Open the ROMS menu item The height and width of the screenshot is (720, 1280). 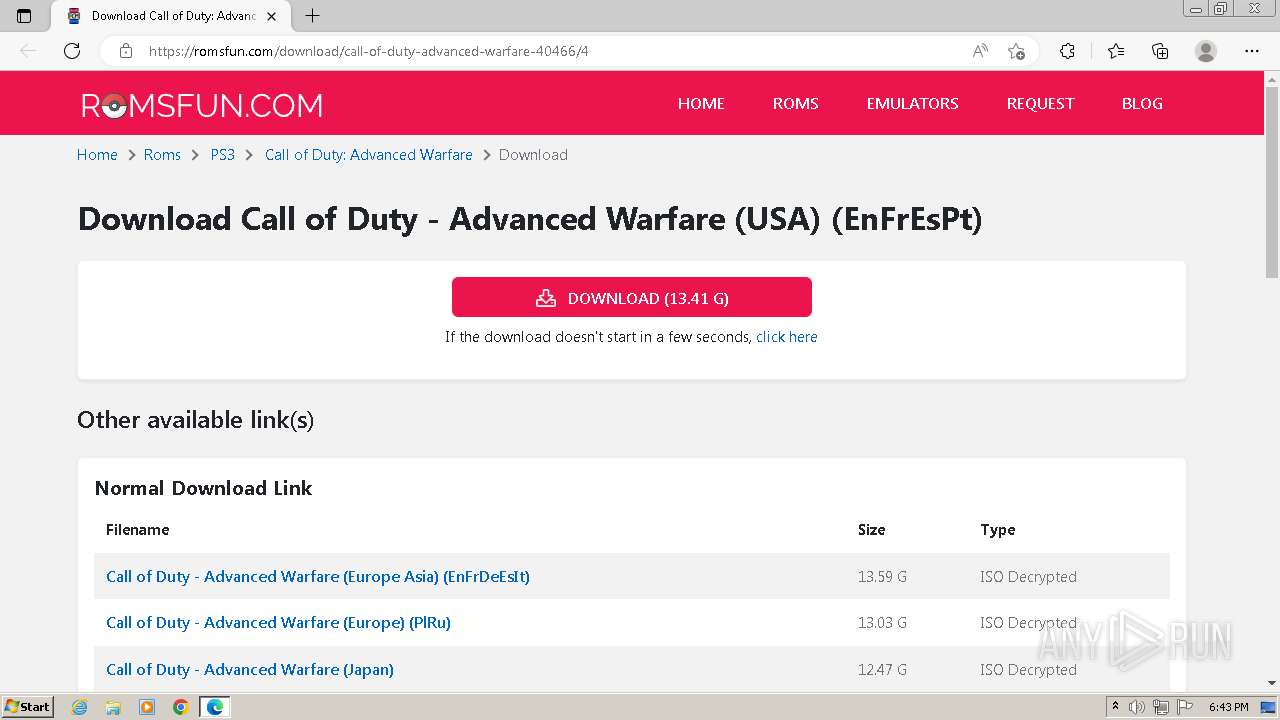point(795,103)
